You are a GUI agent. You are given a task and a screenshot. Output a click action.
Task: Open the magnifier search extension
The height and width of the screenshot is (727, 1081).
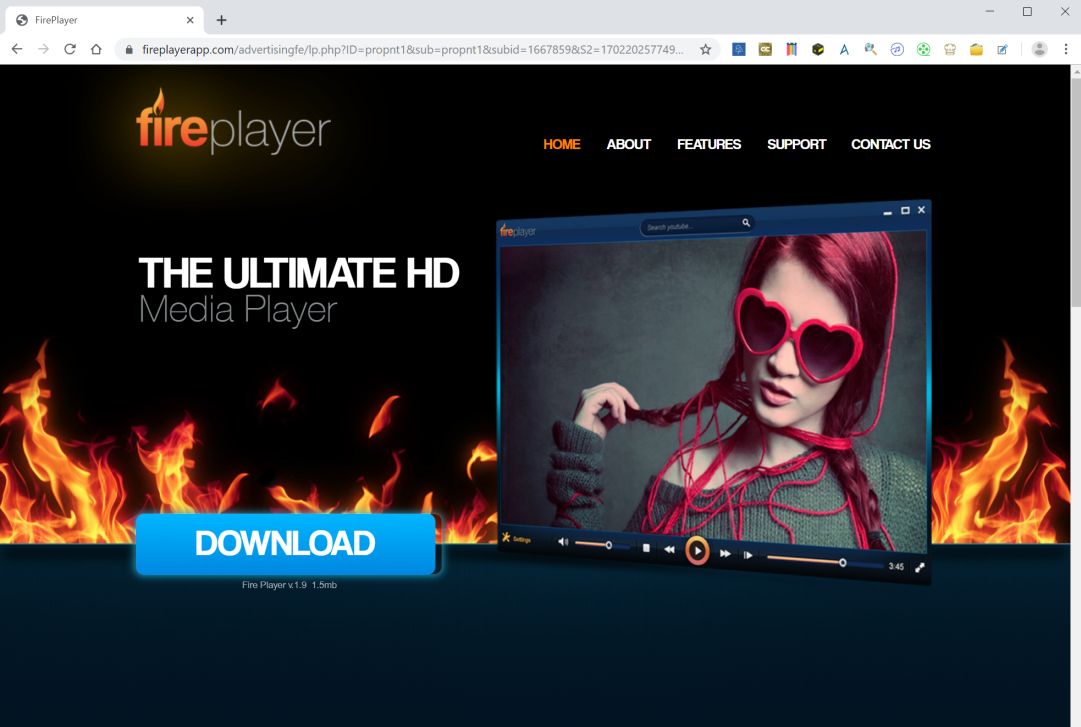(x=870, y=50)
